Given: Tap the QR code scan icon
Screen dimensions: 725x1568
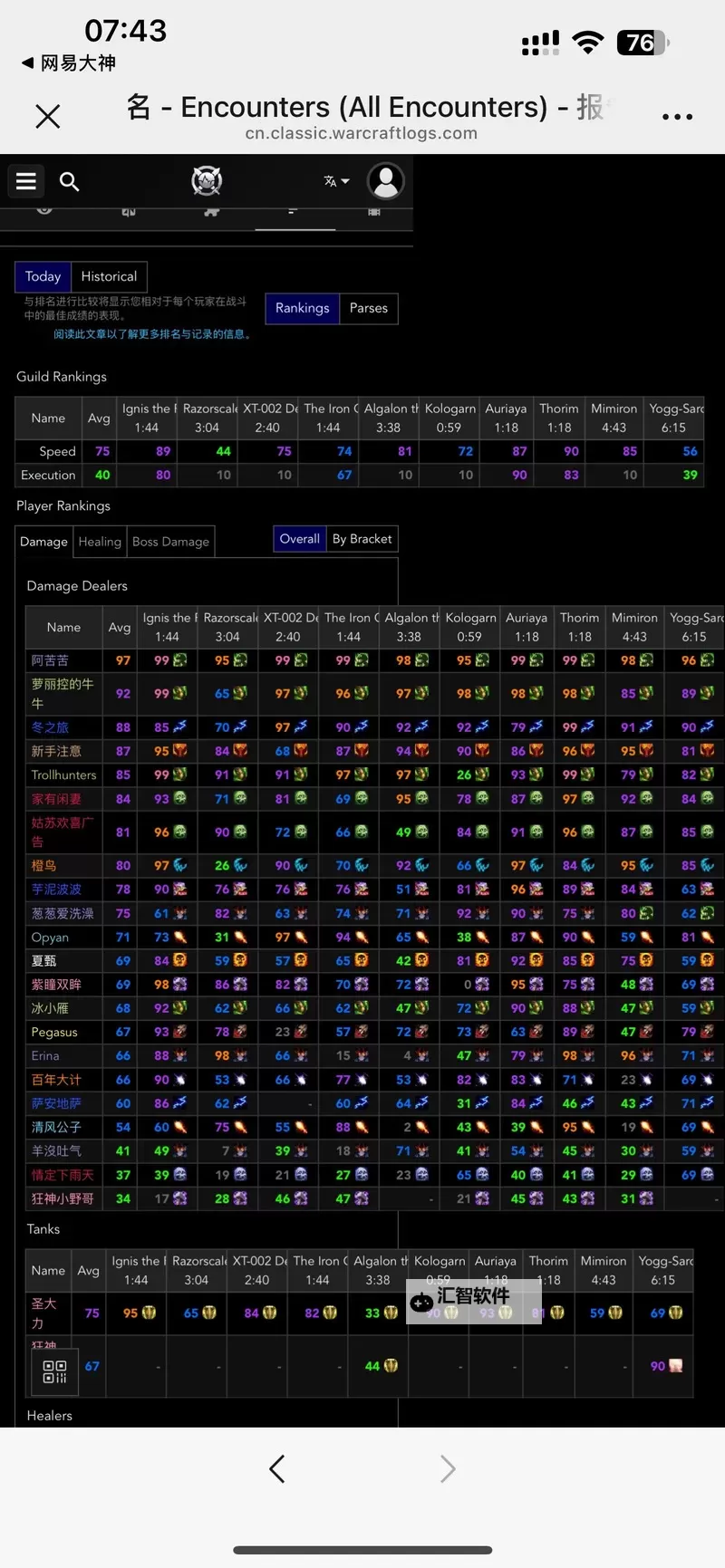Looking at the screenshot, I should (54, 1371).
